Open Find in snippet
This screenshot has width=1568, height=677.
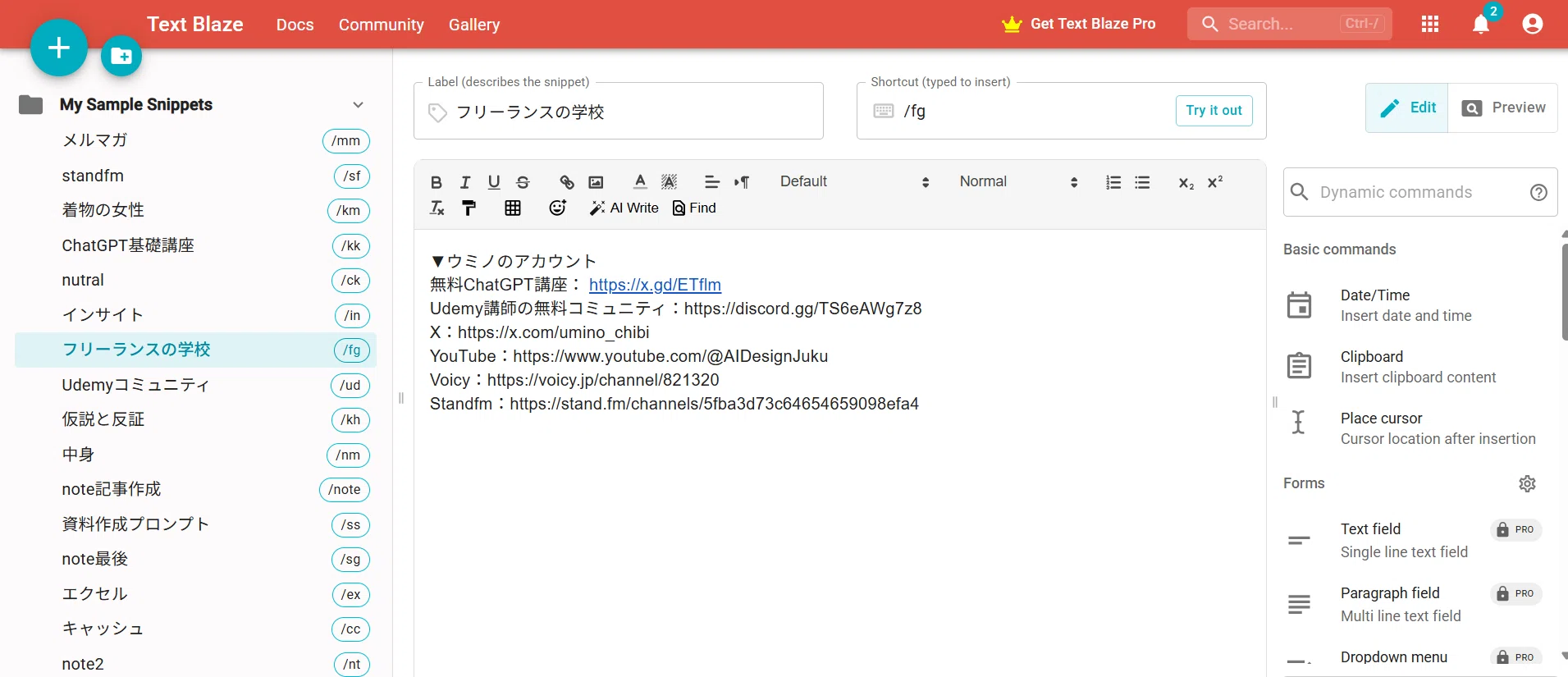coord(694,208)
